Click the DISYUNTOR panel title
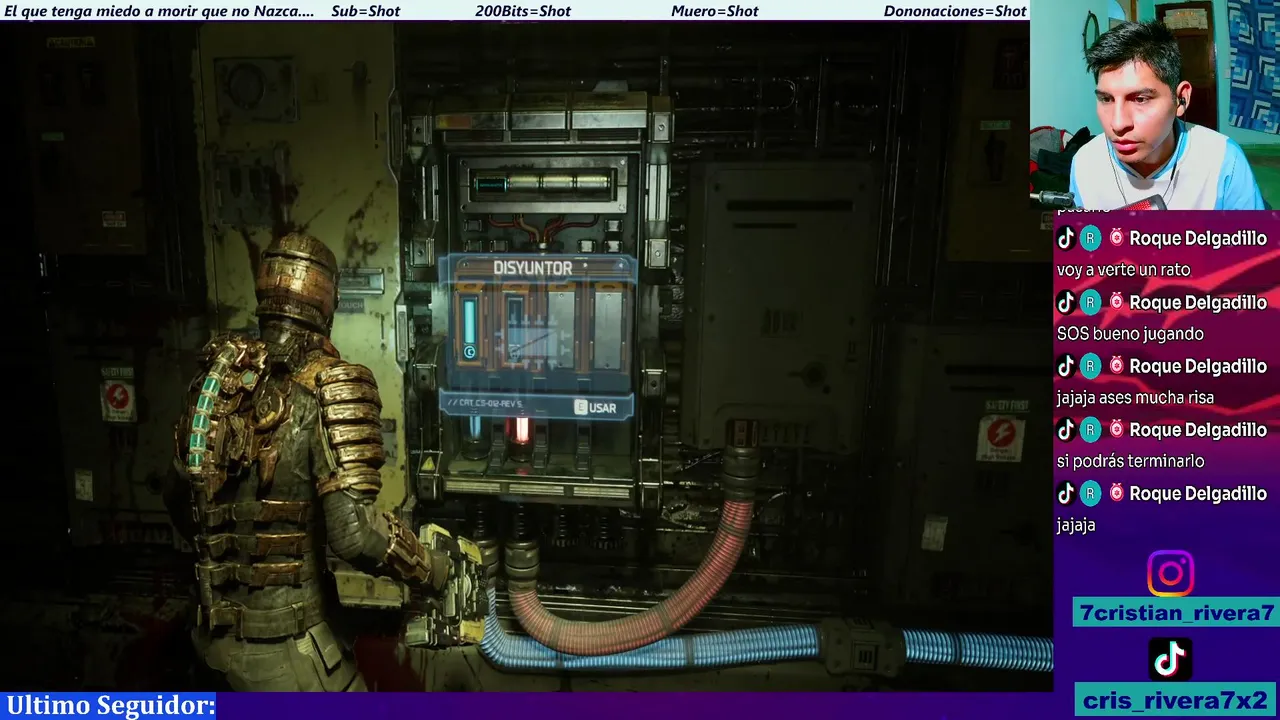Viewport: 1280px width, 720px height. pyautogui.click(x=533, y=268)
